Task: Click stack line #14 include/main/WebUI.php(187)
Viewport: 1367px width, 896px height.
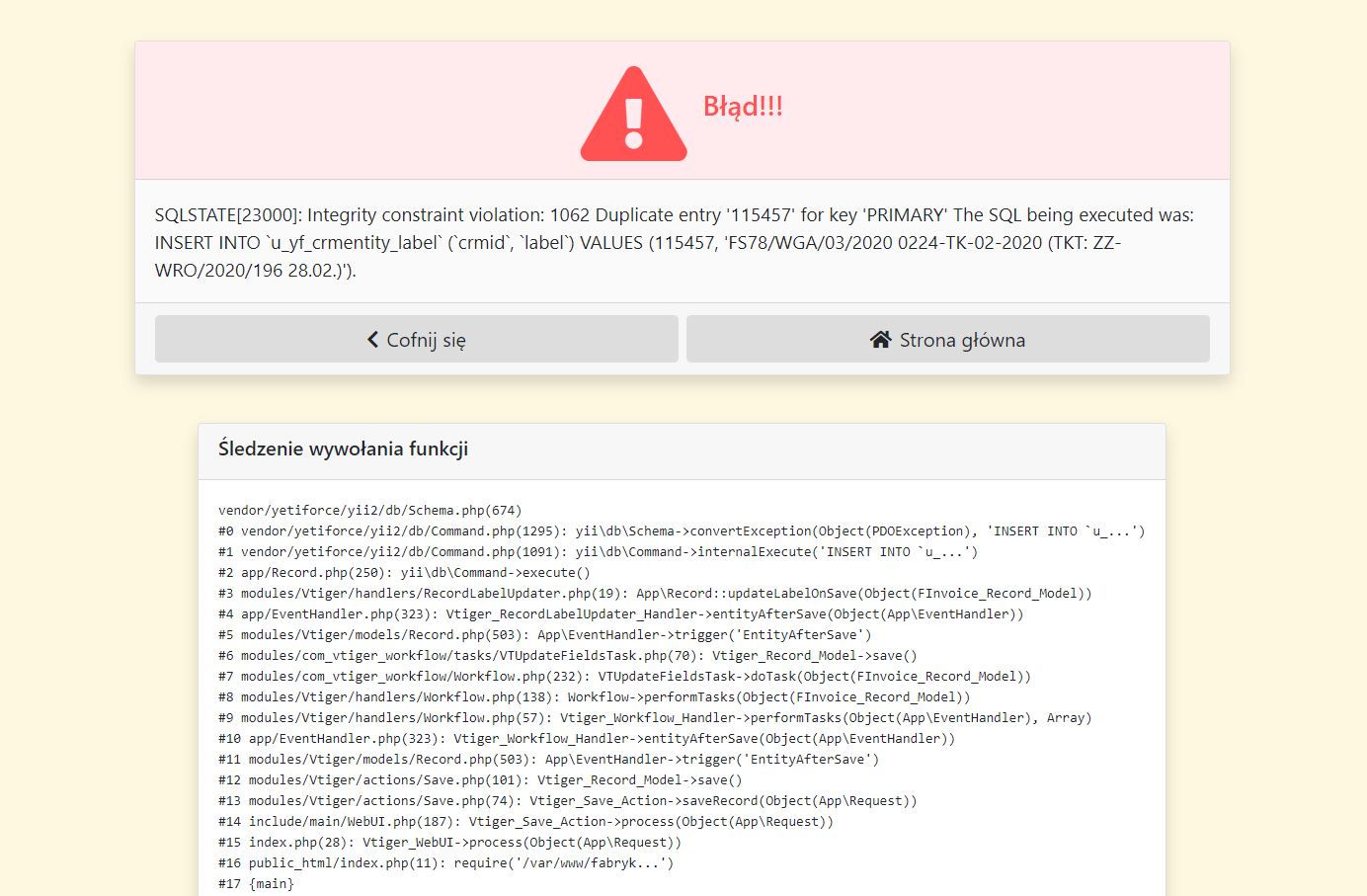Action: [x=525, y=822]
